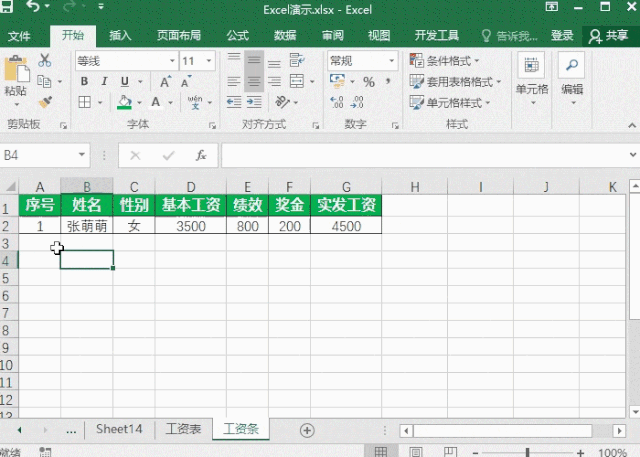Screen dimensions: 640x457
Task: Click the Copy icon
Action: tap(44, 82)
